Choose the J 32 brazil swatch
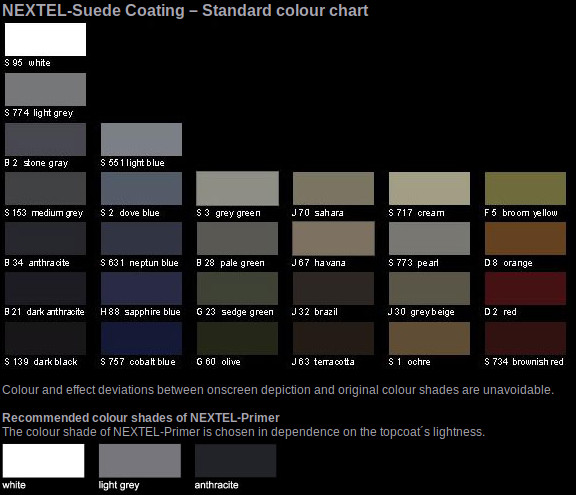Viewport: 576px width, 495px height. coord(333,288)
